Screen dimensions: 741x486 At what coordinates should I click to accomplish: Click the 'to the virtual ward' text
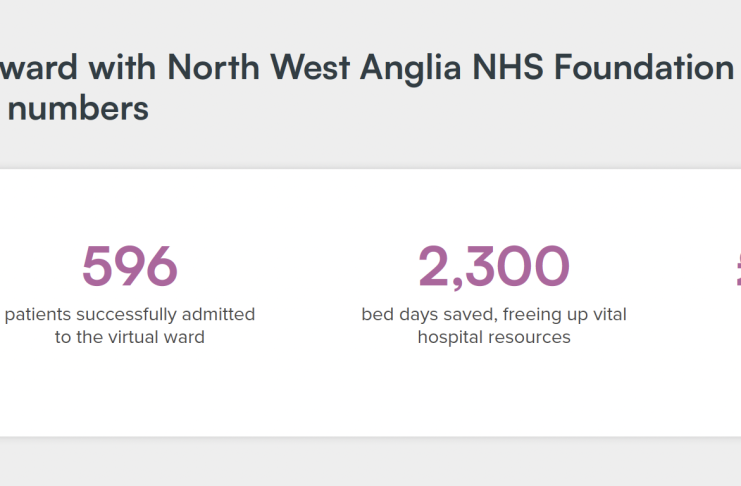coord(130,337)
